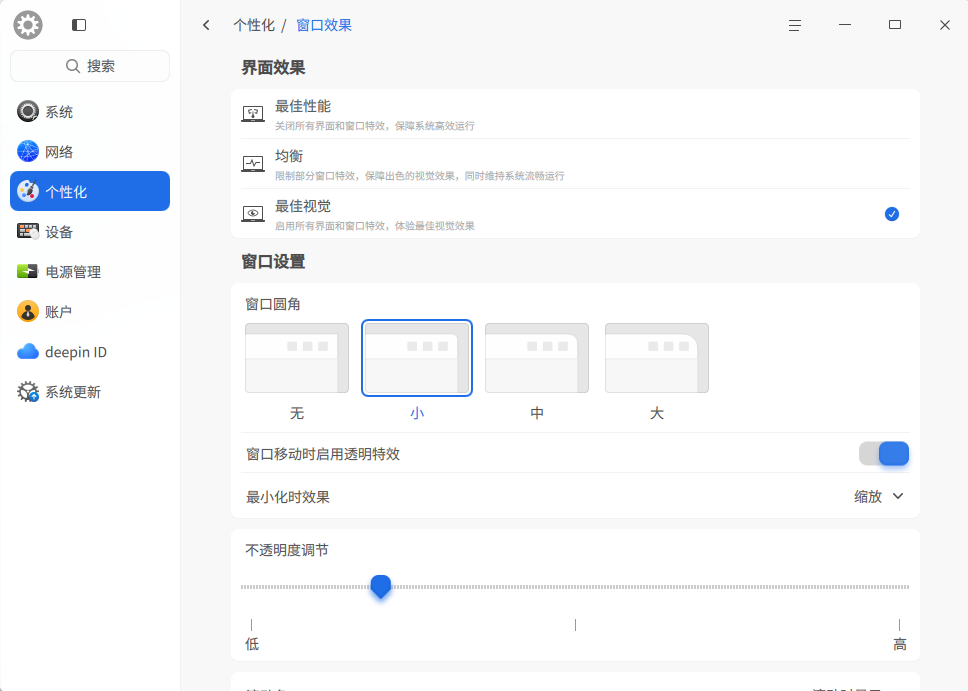
Task: Click the 账户 user icon
Action: pos(28,311)
